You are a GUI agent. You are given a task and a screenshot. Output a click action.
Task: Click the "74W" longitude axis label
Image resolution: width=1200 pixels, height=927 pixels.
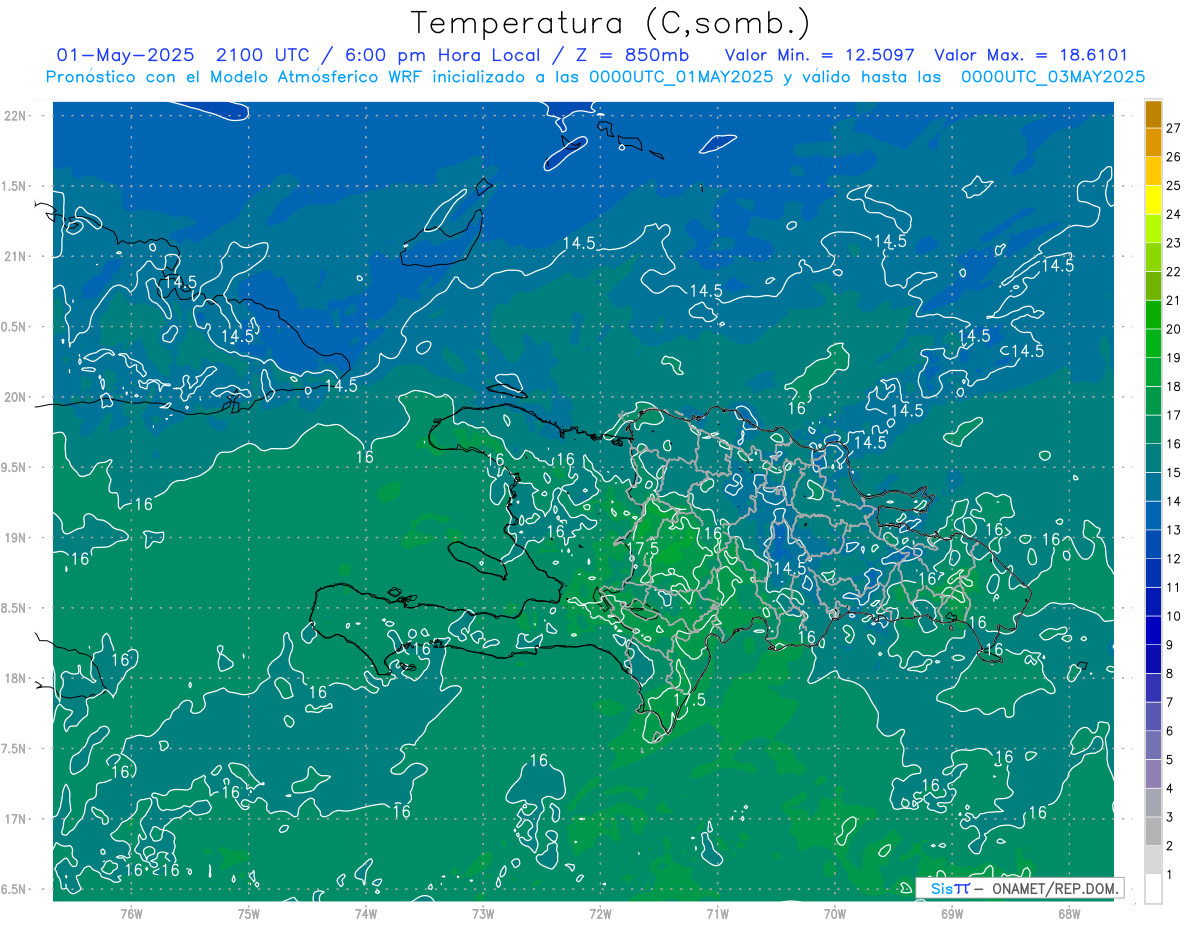(366, 913)
